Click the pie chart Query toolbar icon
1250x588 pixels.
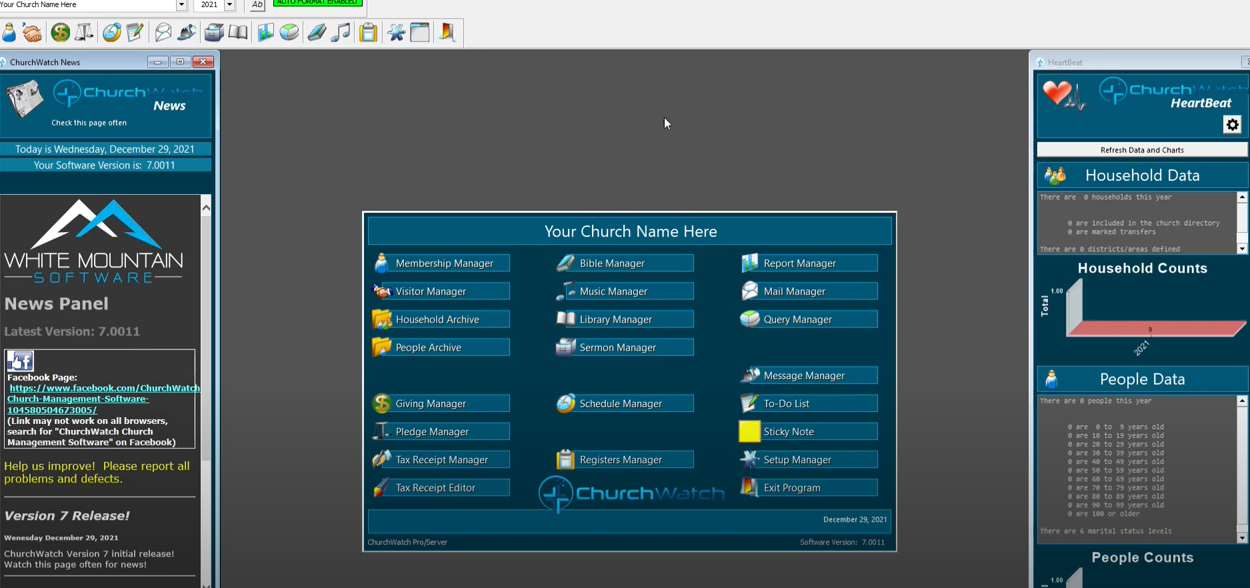[289, 33]
